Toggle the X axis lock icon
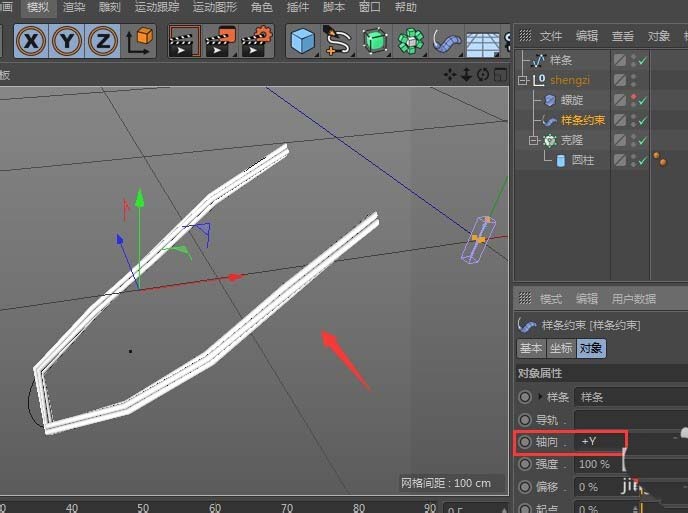 point(33,41)
